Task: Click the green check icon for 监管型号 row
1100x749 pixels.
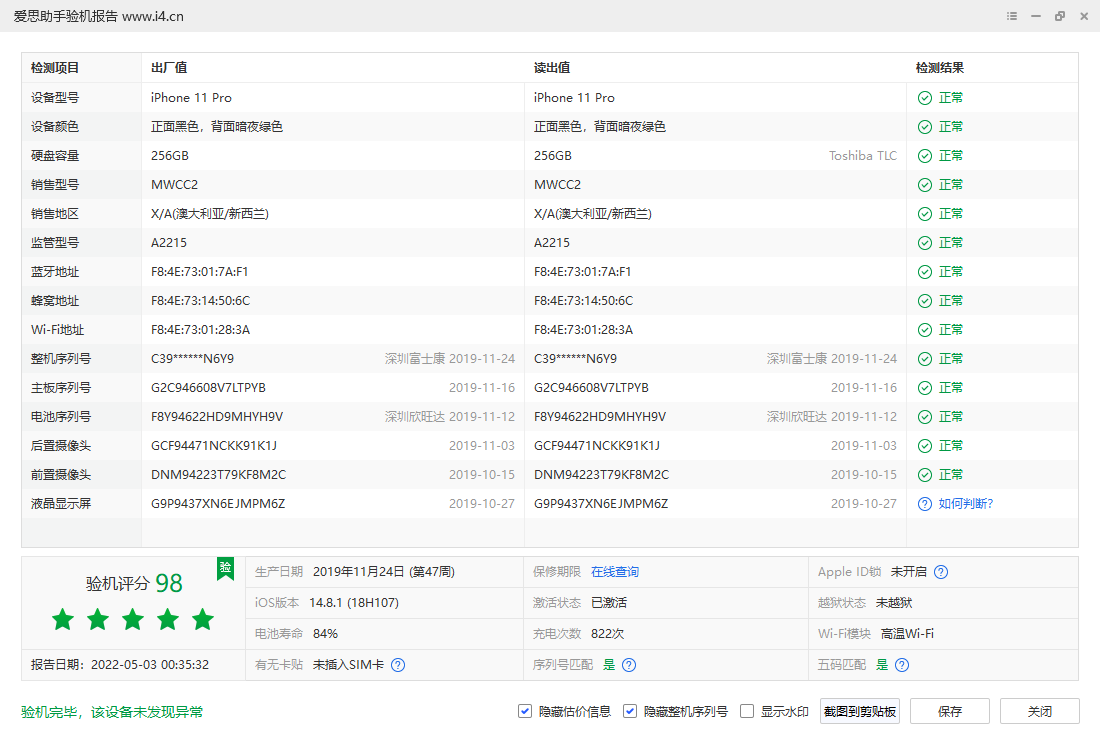Action: click(x=925, y=243)
